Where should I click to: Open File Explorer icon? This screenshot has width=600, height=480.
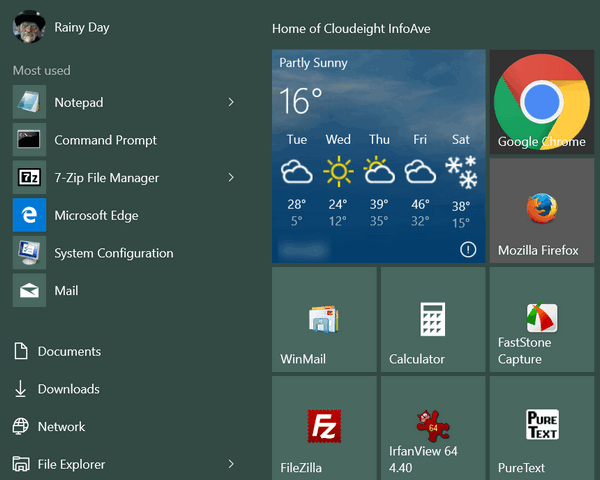21,464
